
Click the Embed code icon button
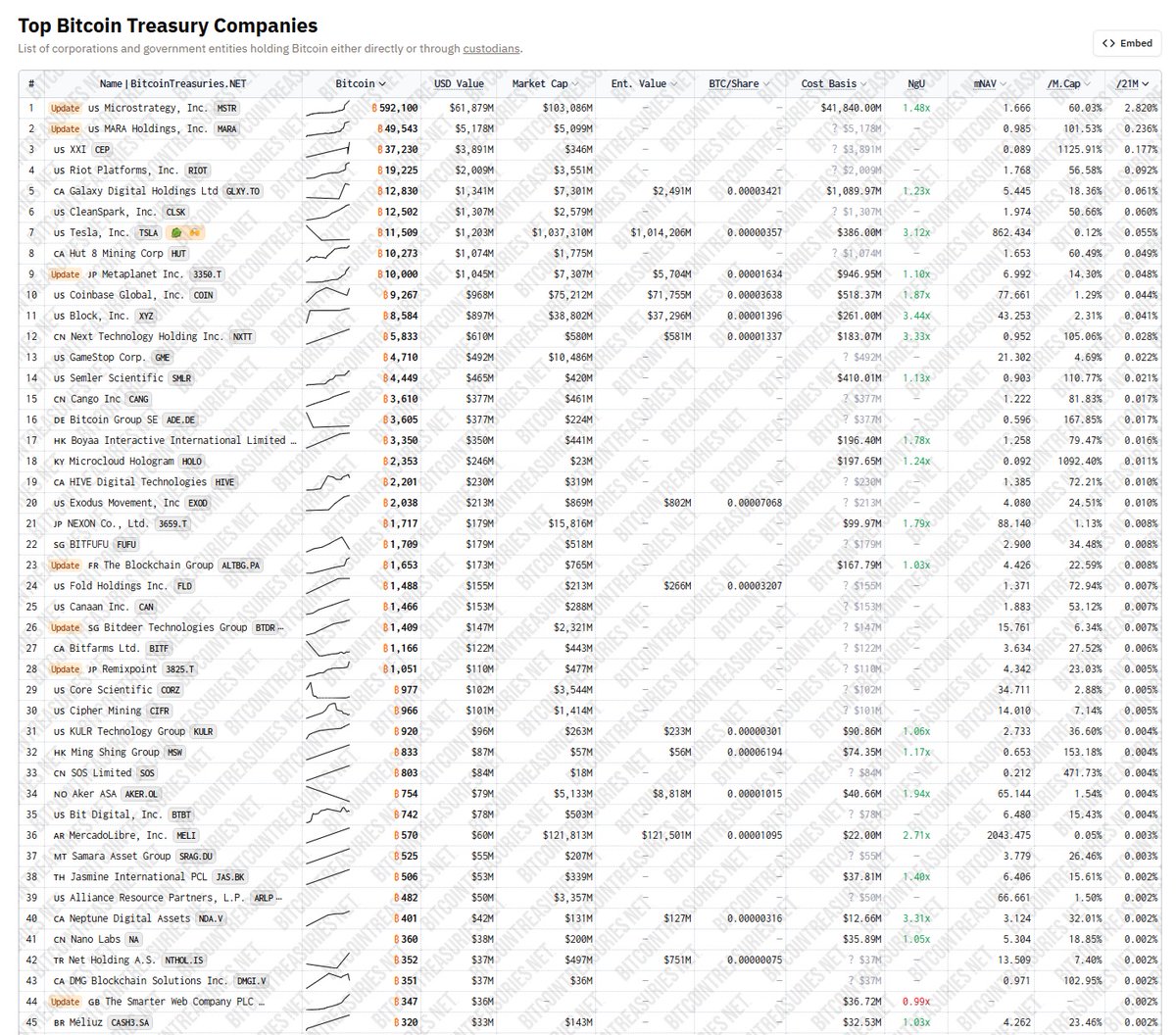coord(1127,43)
